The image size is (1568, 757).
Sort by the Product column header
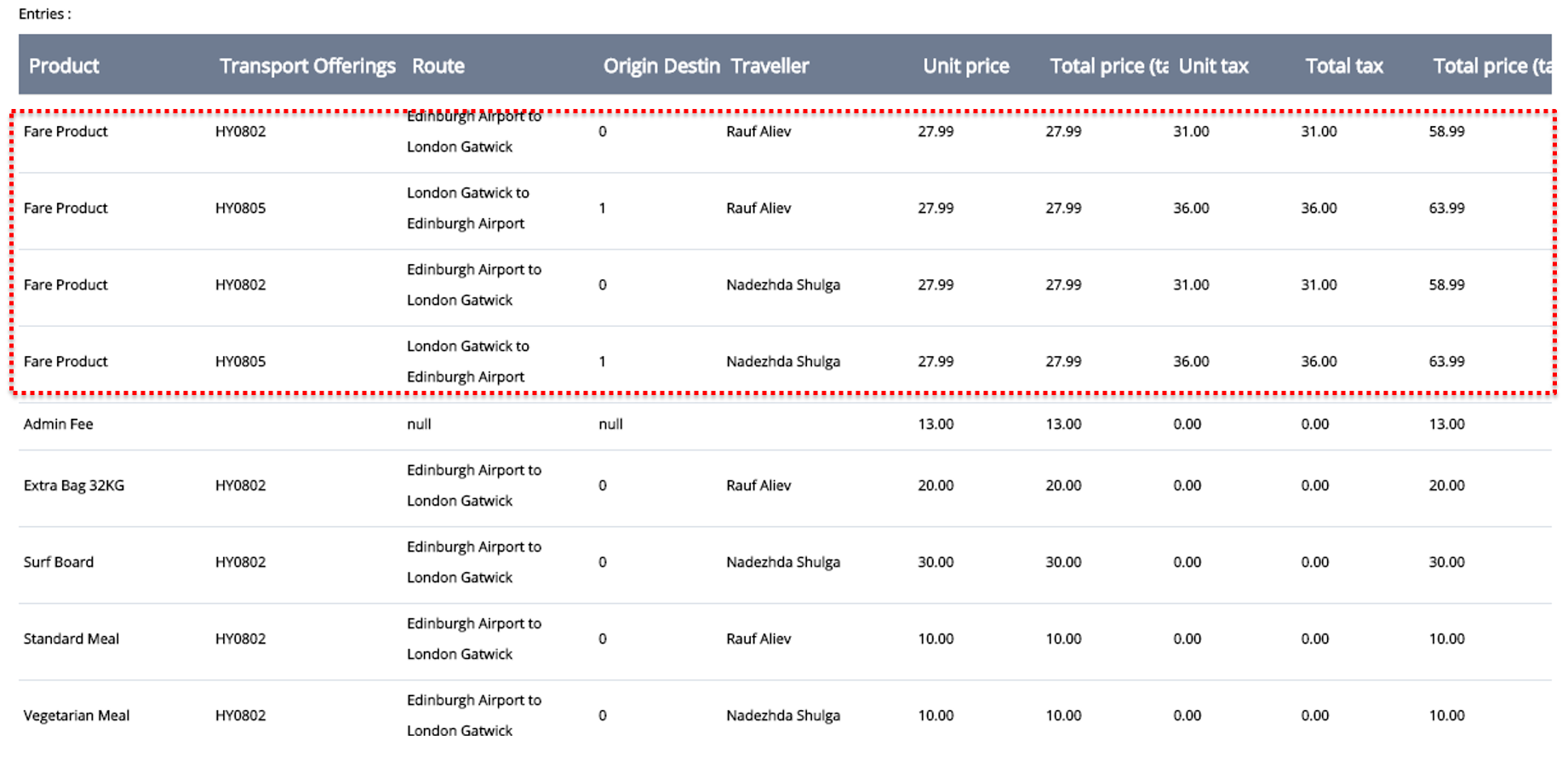coord(64,66)
